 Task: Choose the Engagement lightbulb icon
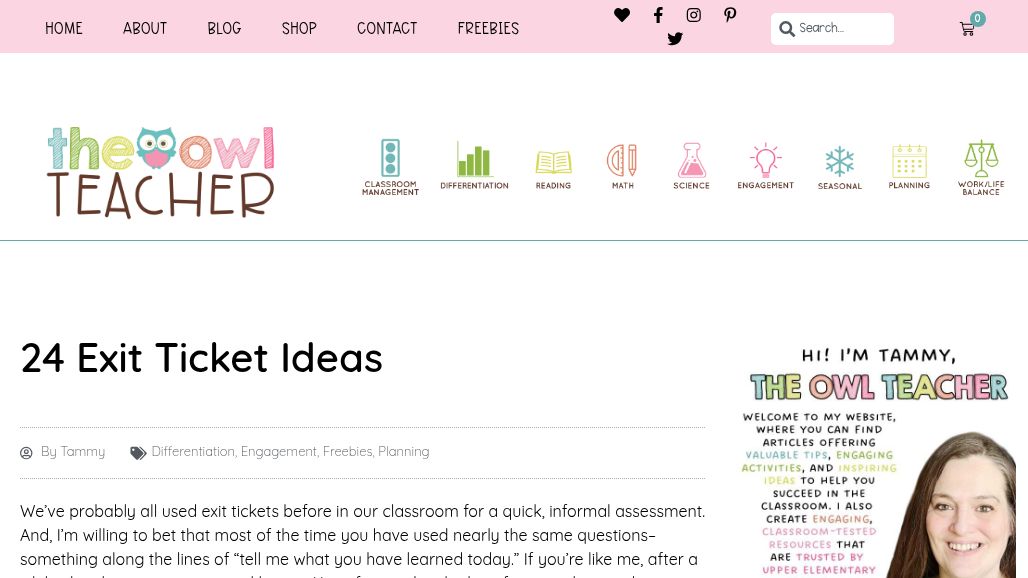pyautogui.click(x=765, y=160)
